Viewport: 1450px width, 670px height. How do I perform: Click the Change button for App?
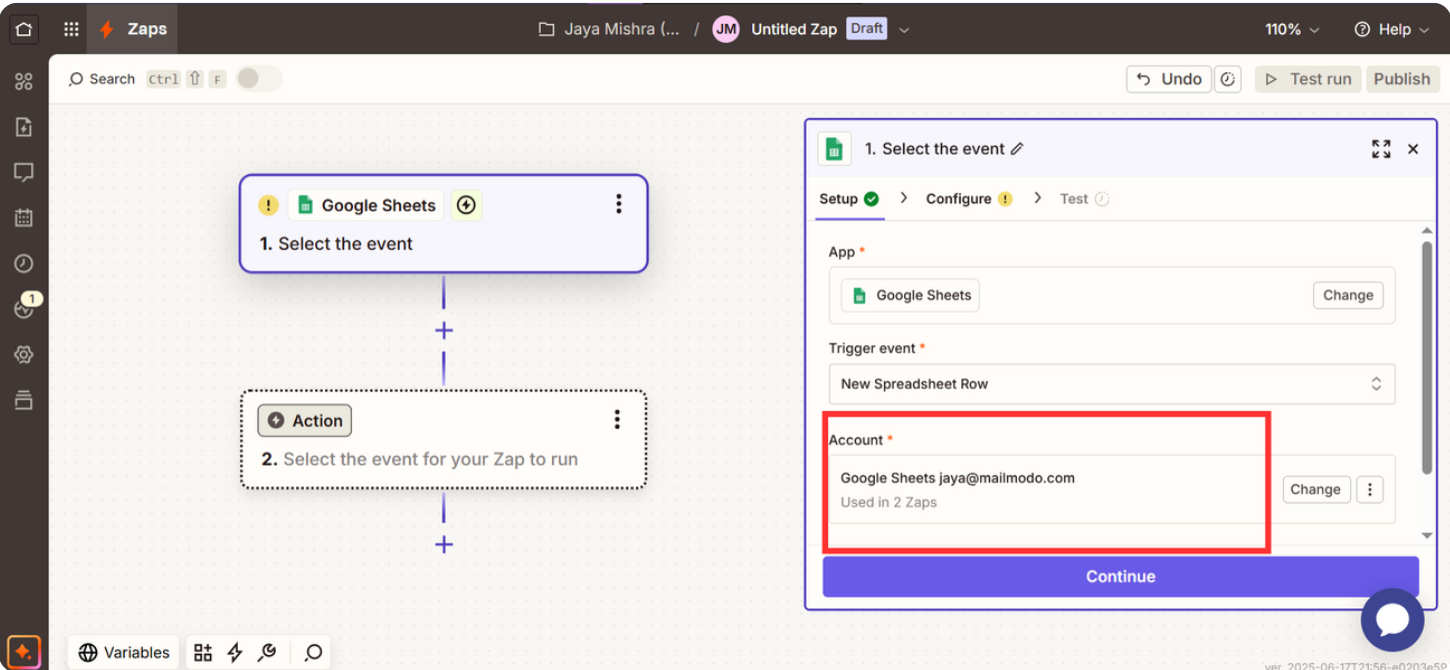[1347, 295]
